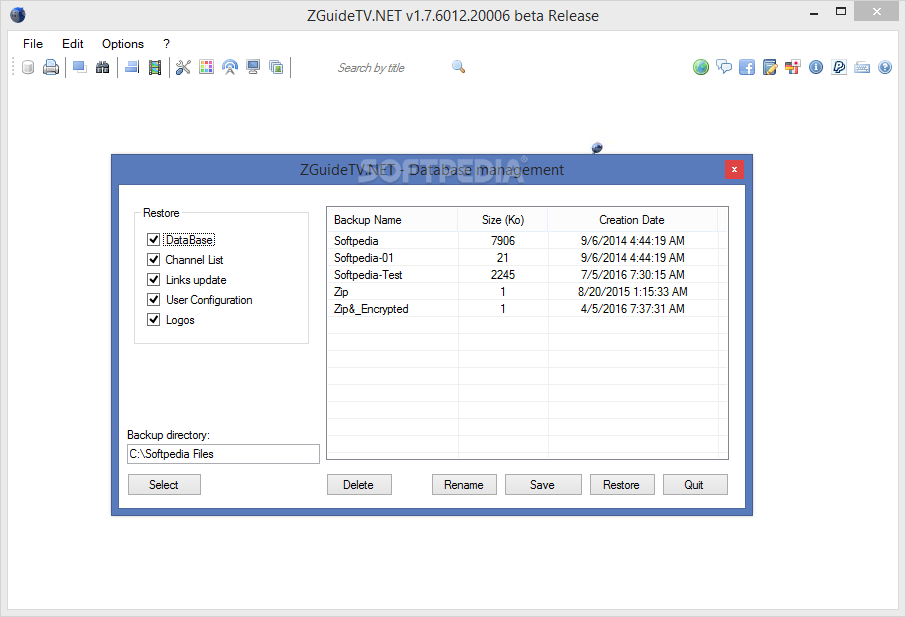Select the Zip backup row

(x=527, y=292)
